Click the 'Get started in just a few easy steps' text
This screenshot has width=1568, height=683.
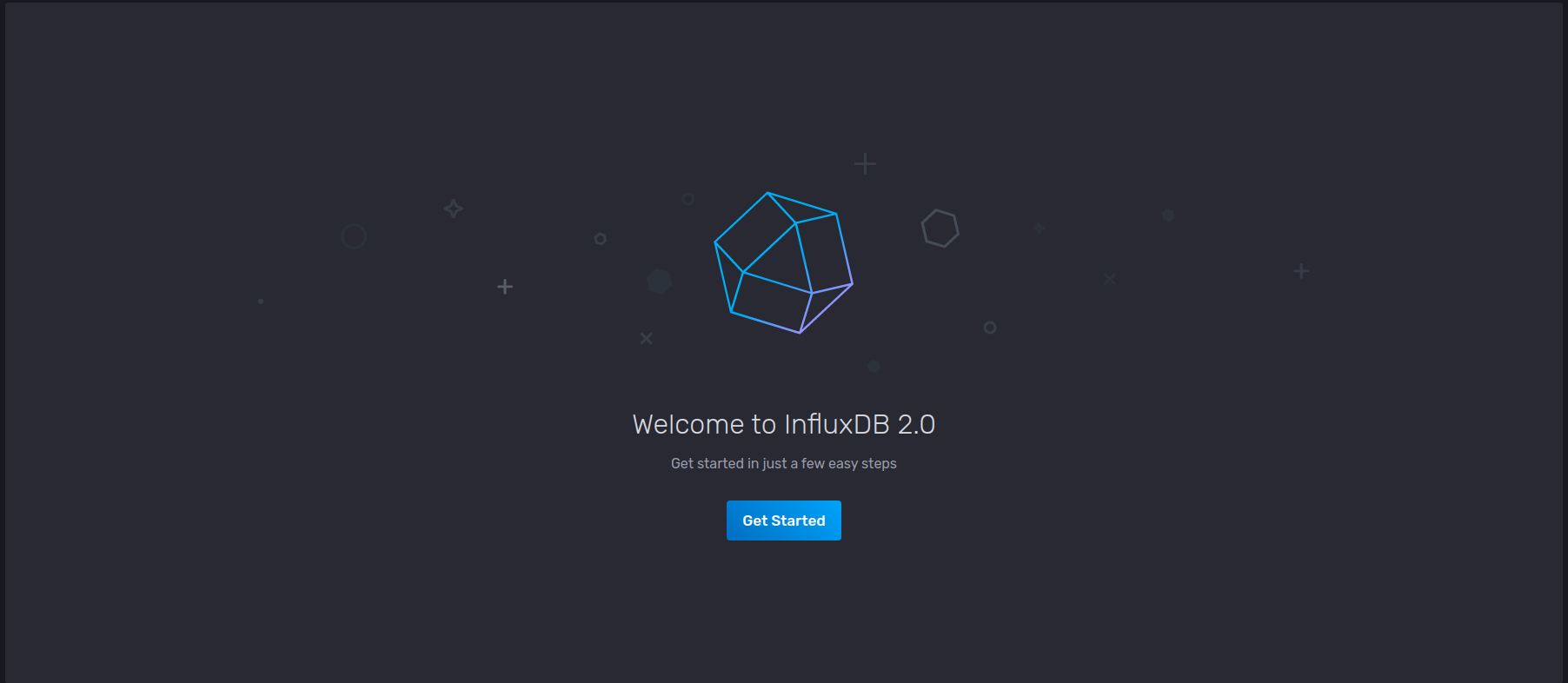coord(783,464)
